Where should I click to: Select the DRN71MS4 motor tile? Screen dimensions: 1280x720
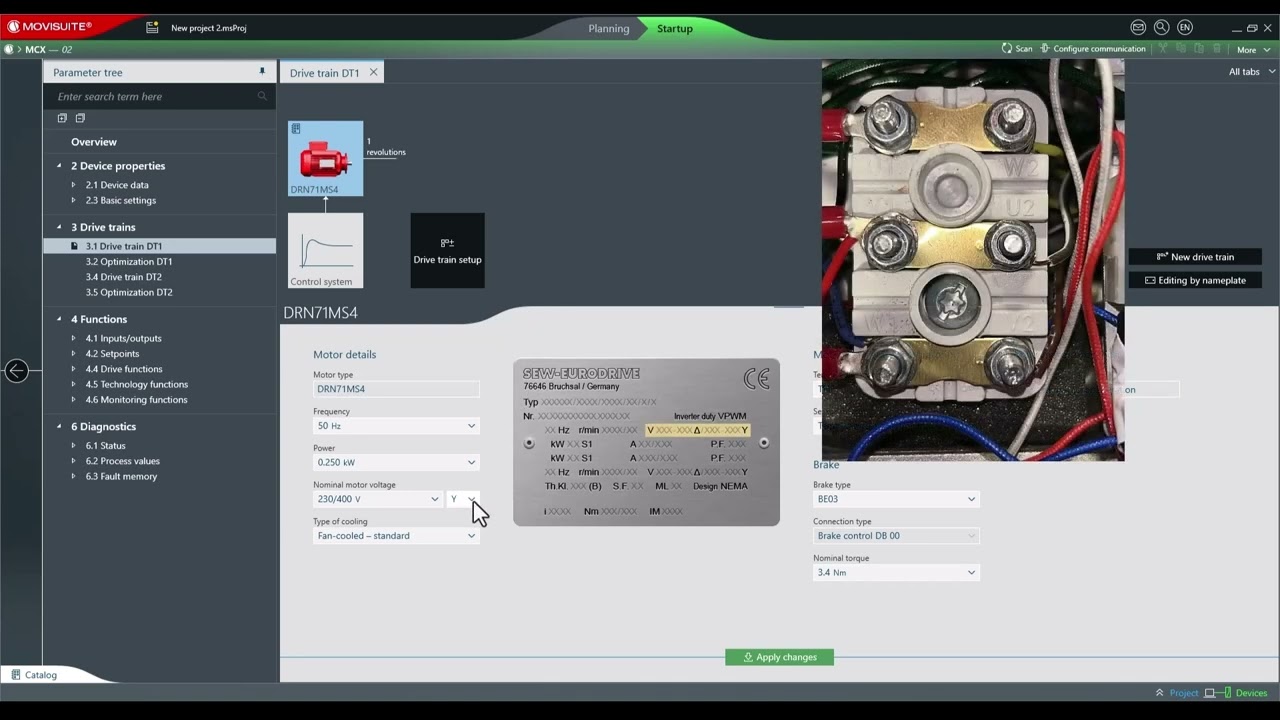tap(326, 159)
